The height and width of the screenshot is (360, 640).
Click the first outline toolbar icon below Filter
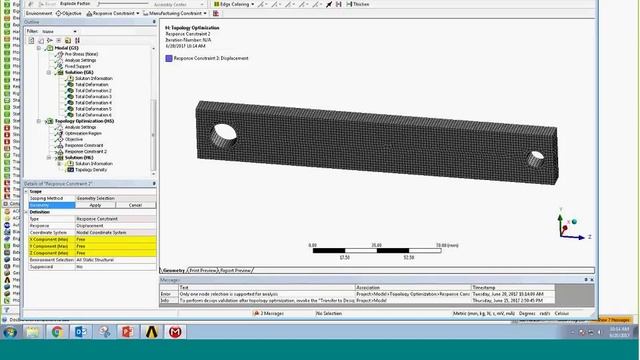coord(31,40)
